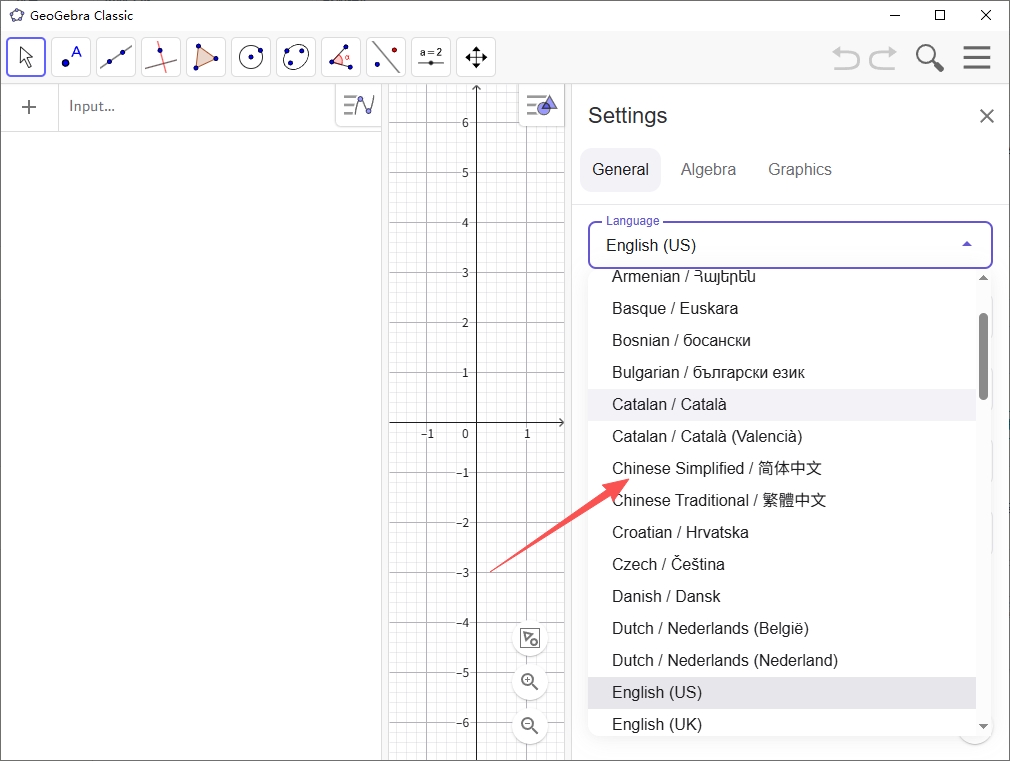1010x761 pixels.
Task: Choose Dutch / Nederlands (Nederland) language
Action: click(781, 660)
